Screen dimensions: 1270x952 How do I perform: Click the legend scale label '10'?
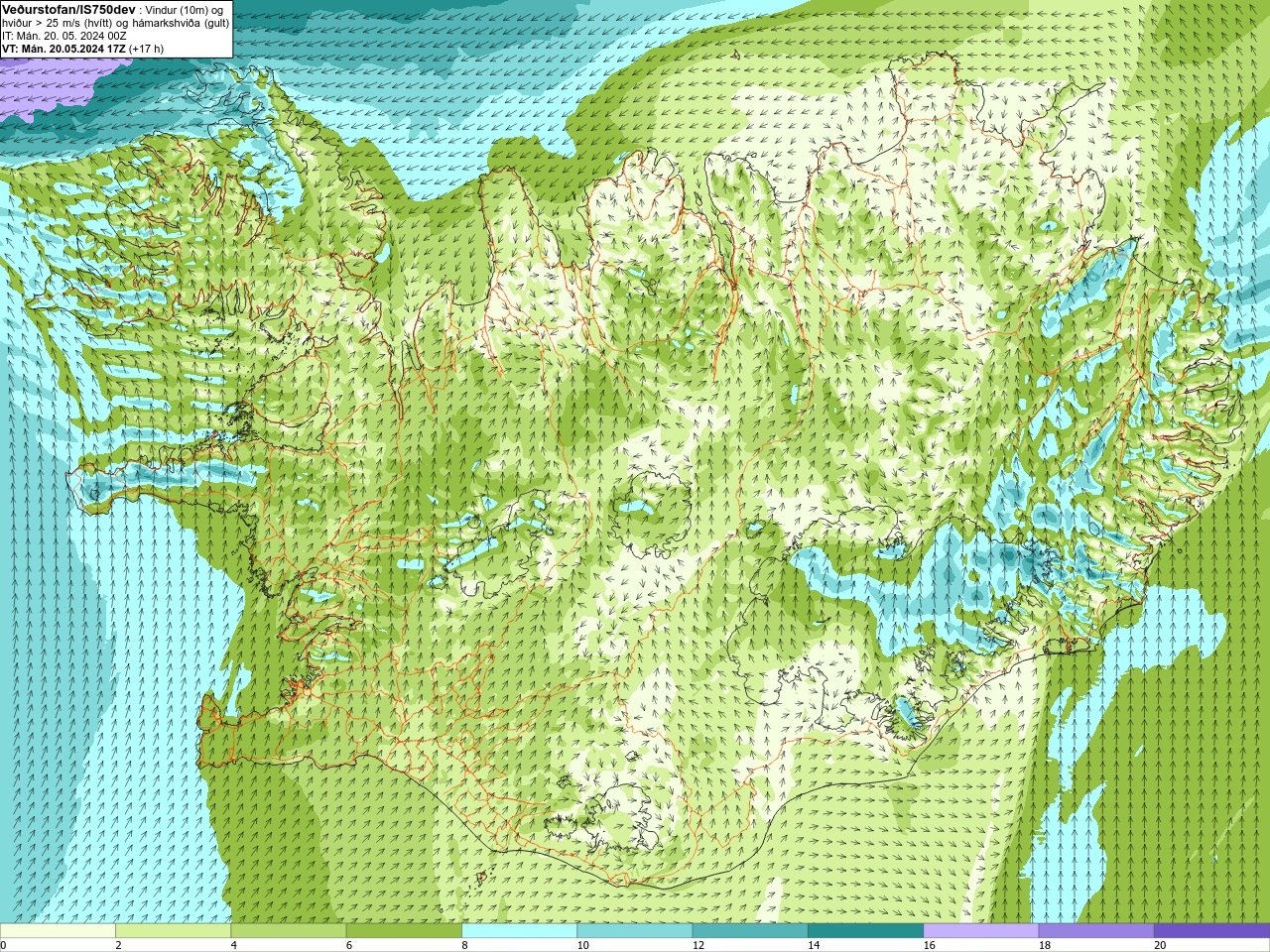pyautogui.click(x=582, y=945)
